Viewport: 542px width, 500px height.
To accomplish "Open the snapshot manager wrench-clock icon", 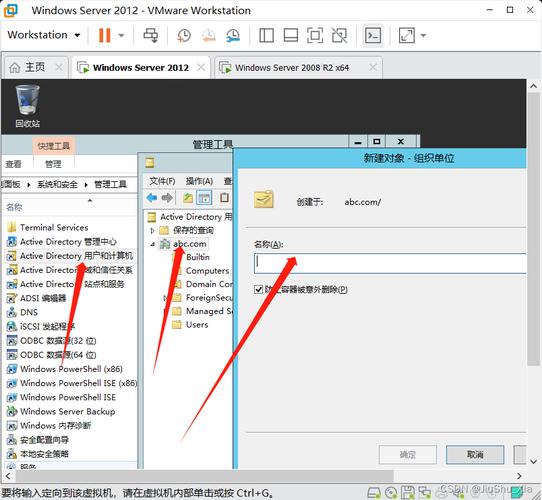I will [x=233, y=35].
